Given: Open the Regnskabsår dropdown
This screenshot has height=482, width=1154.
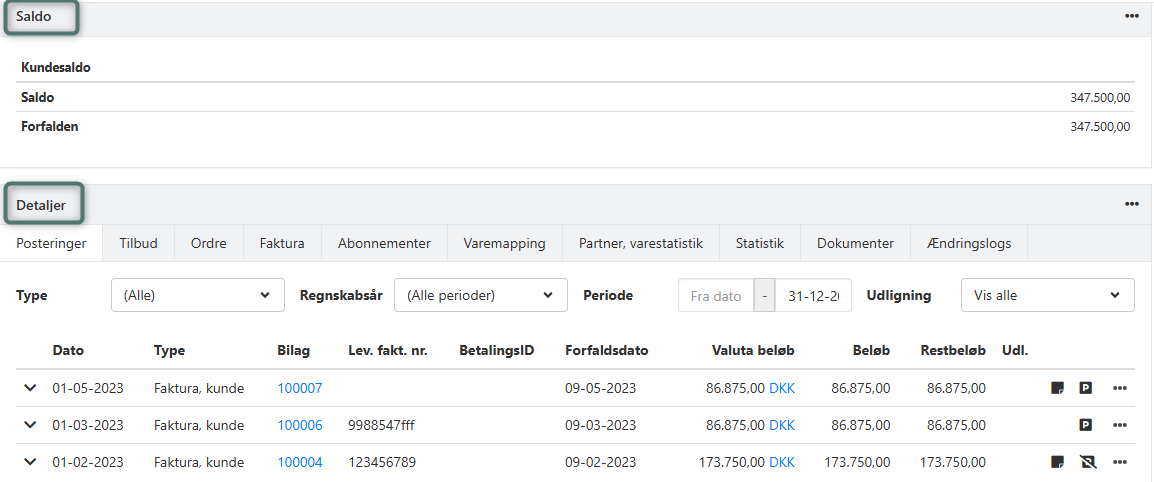Looking at the screenshot, I should (x=481, y=295).
